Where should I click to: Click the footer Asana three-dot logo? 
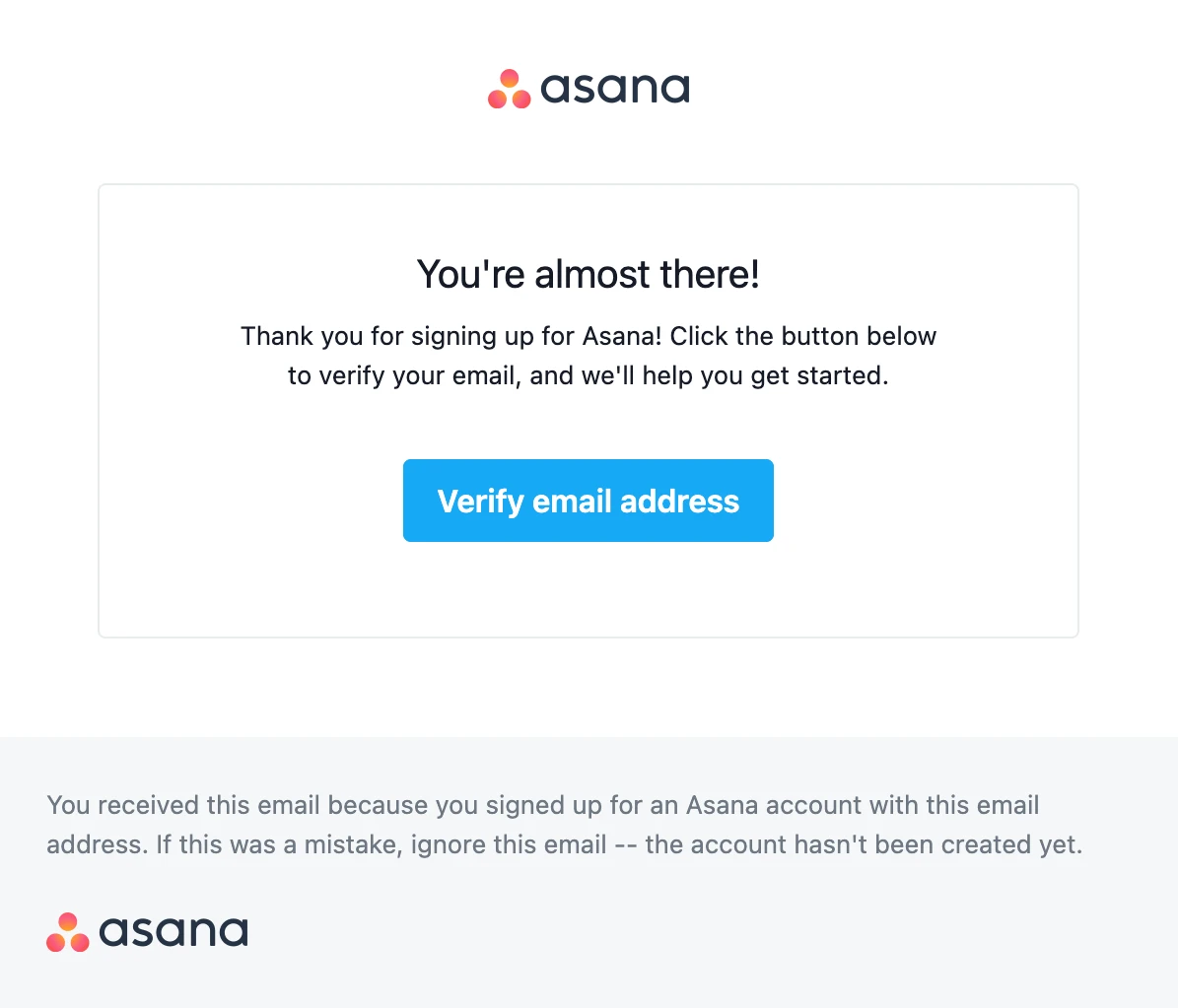68,932
